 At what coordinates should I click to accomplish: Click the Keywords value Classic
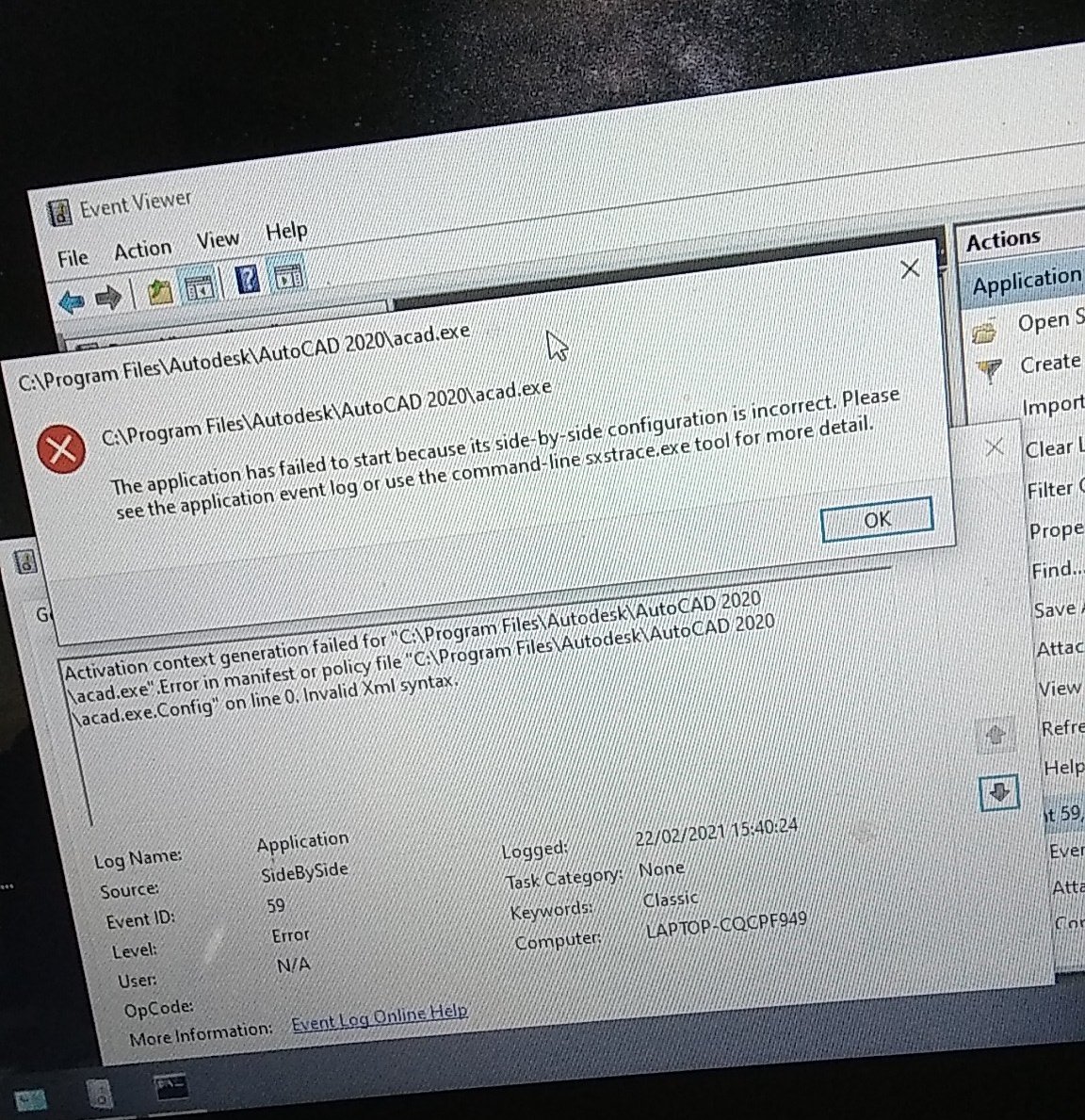click(670, 900)
